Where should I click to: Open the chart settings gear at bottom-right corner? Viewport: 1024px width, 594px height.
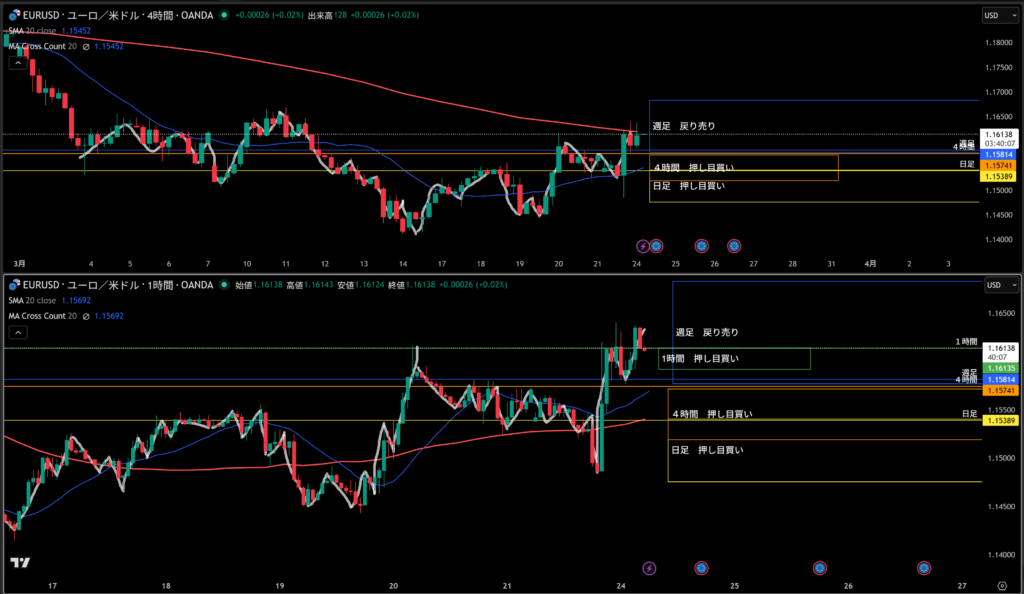point(1001,584)
